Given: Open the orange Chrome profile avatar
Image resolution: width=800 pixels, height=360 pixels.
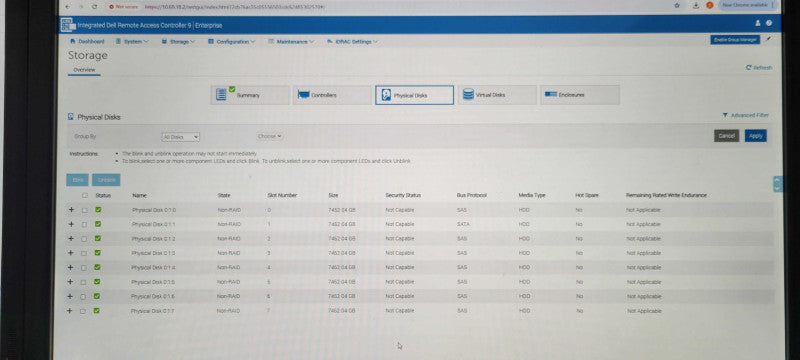Looking at the screenshot, I should click(709, 5).
